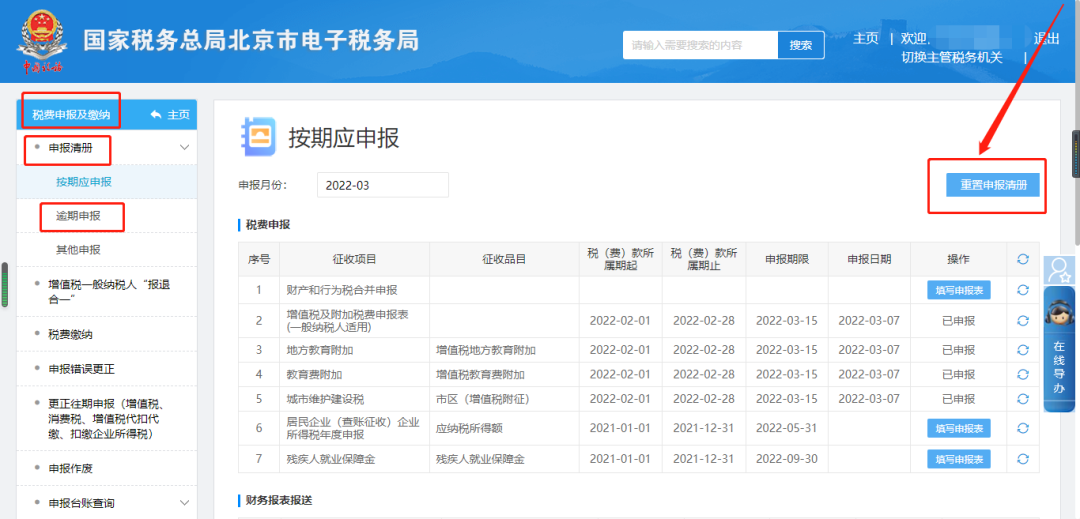Open the 申报月份 2022-03 selector

coord(383,184)
